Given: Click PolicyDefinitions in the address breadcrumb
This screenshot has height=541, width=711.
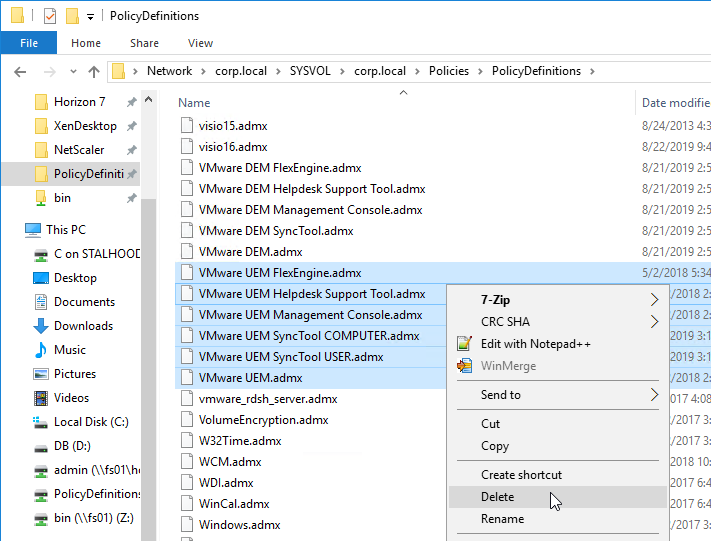Looking at the screenshot, I should pyautogui.click(x=536, y=71).
